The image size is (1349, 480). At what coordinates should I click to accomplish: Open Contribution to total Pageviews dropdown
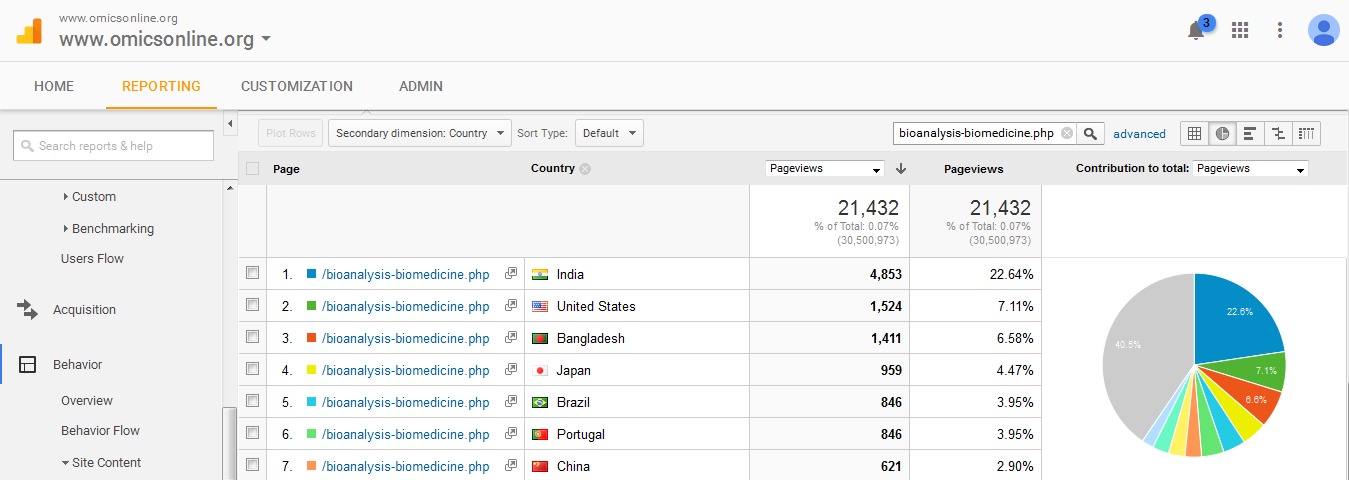pos(1250,169)
